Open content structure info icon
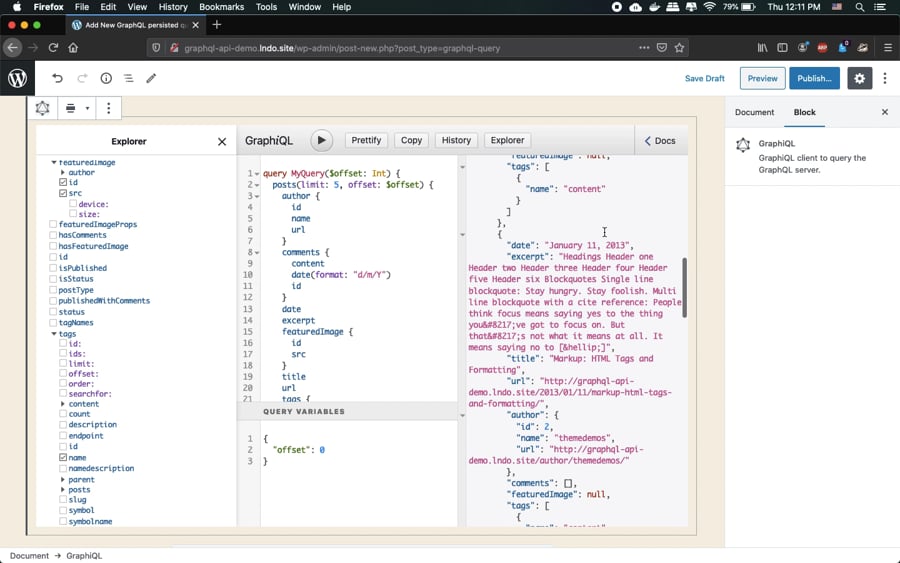 (106, 78)
